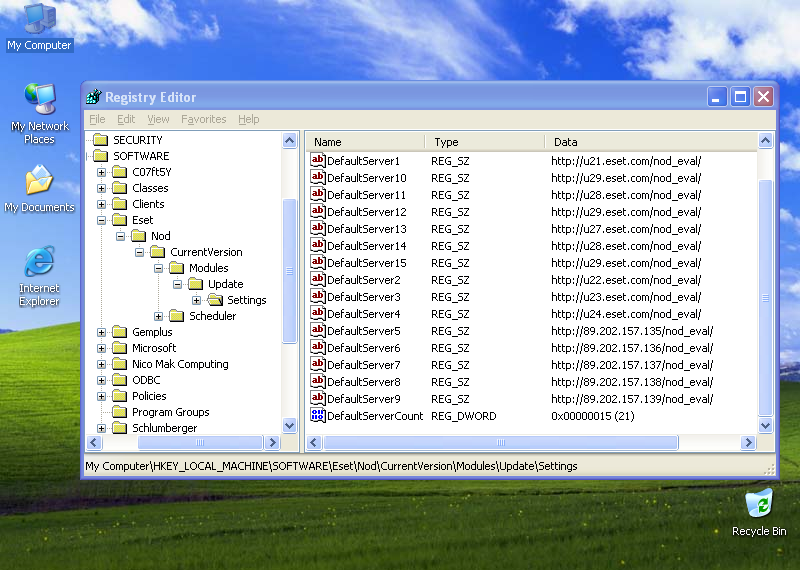Open the Help menu
Screen dimensions: 800x570
coord(248,119)
